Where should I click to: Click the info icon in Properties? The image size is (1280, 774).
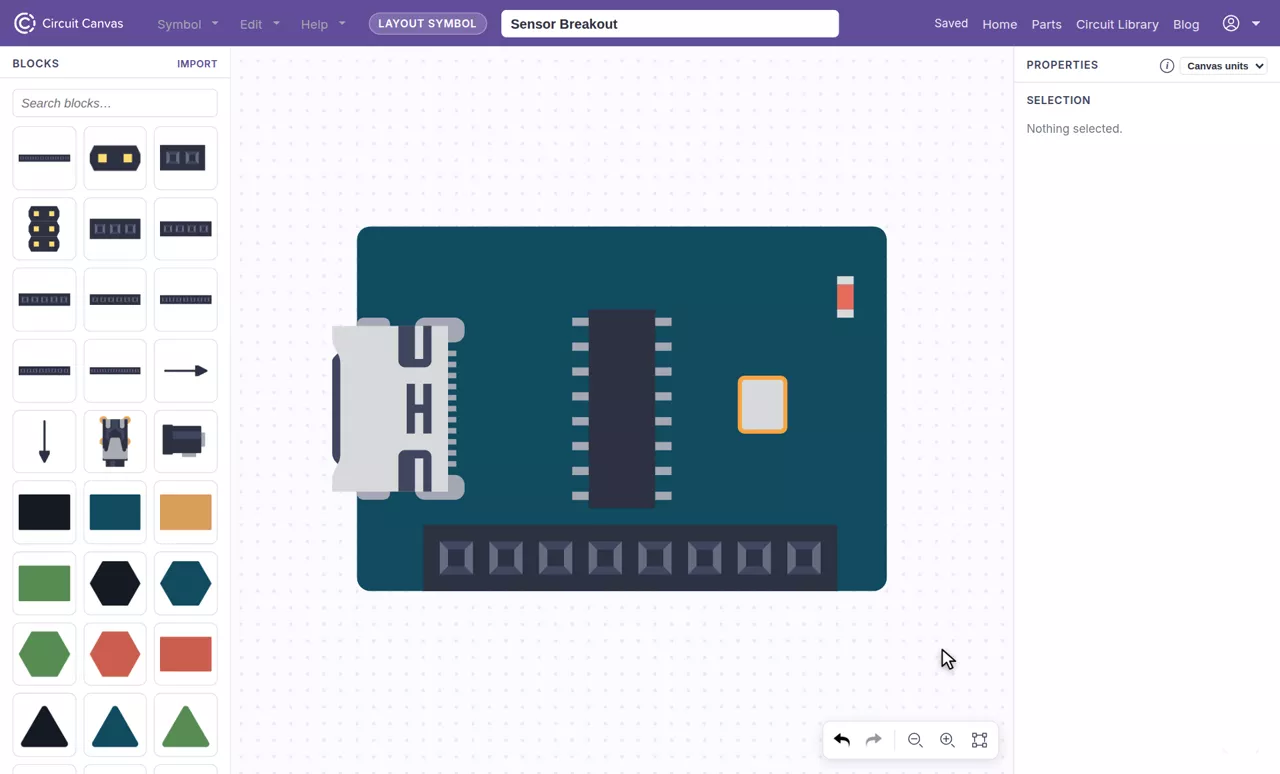click(x=1167, y=66)
